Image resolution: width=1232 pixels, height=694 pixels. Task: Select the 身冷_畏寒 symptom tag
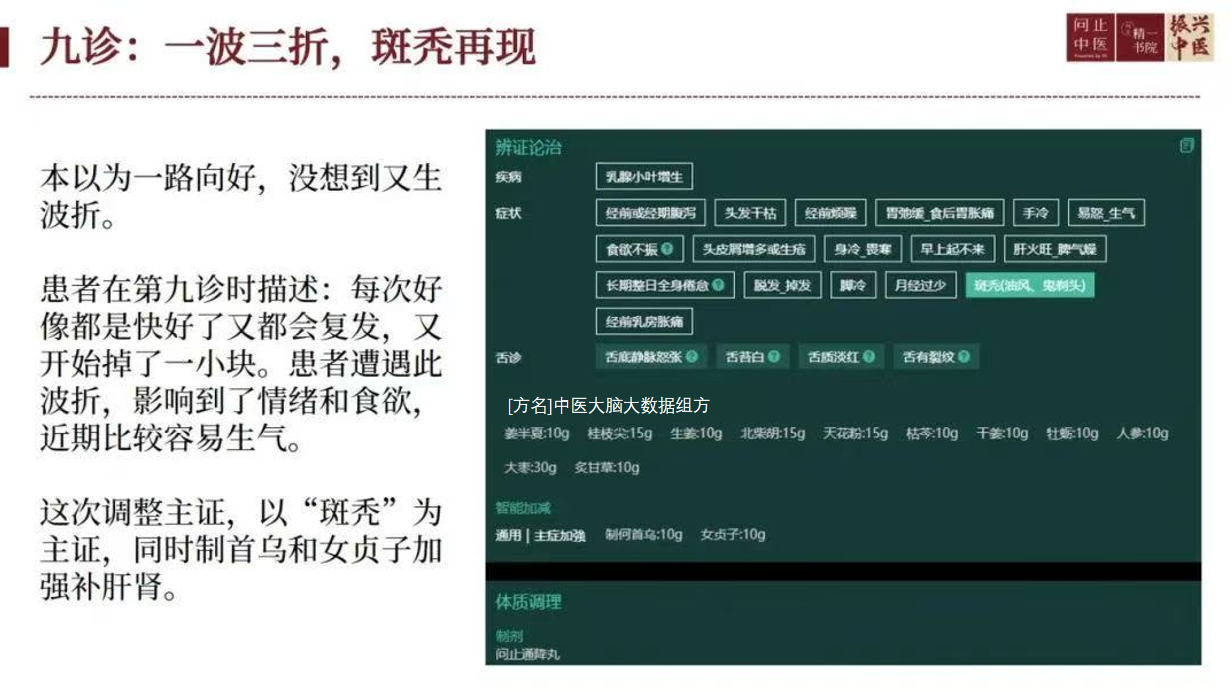pyautogui.click(x=864, y=248)
